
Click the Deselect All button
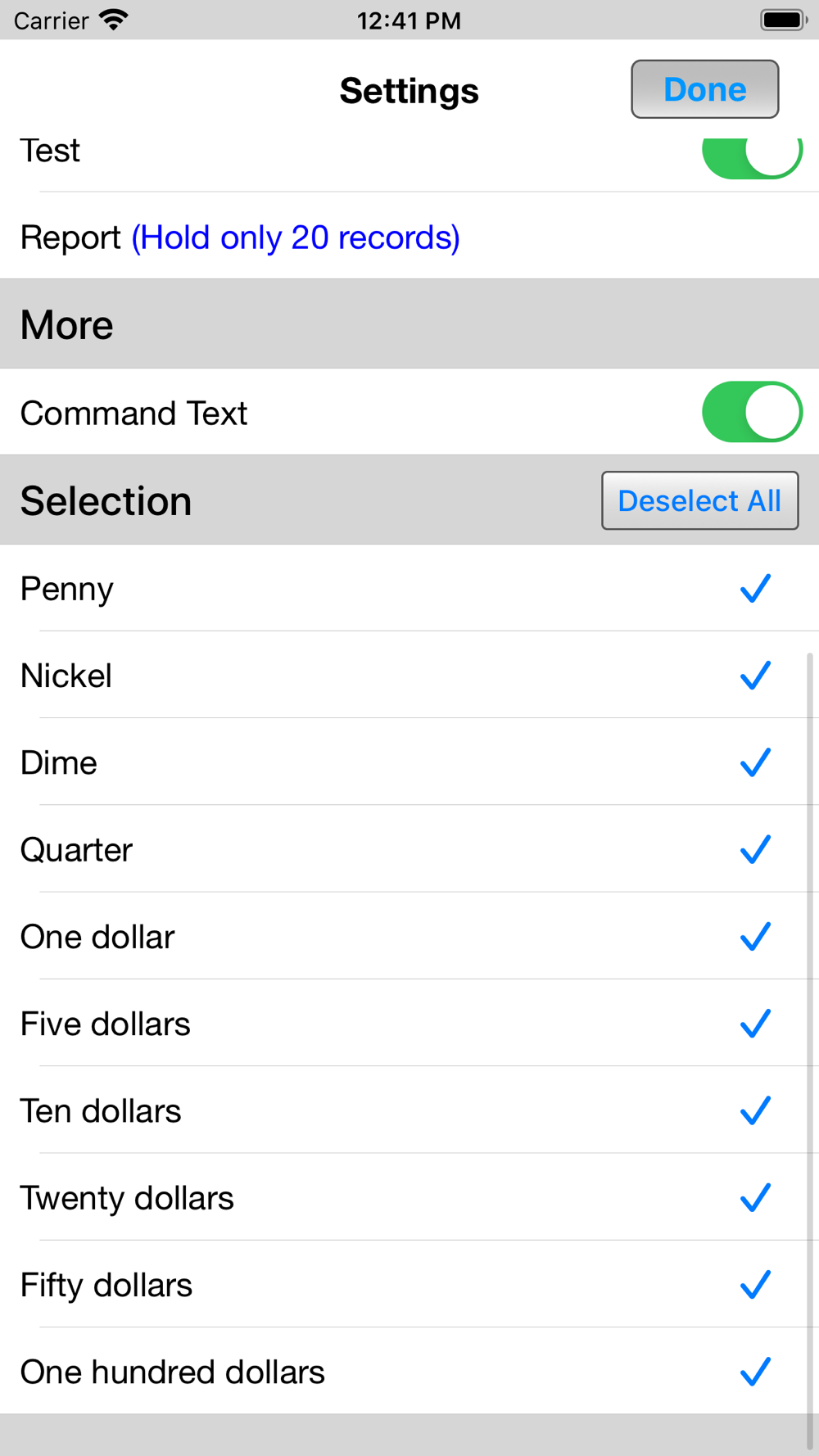click(x=700, y=500)
